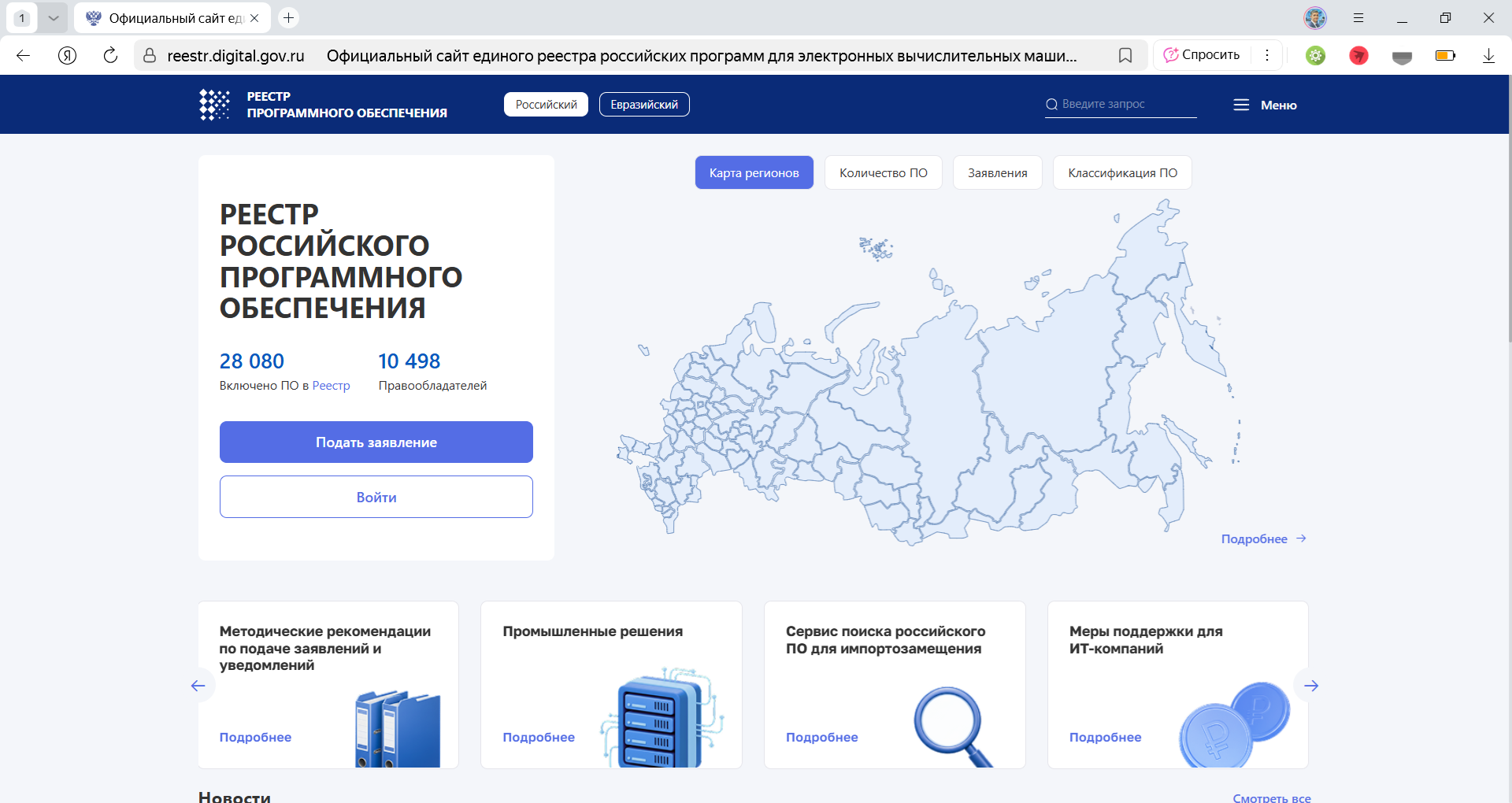Click the right carousel arrow for info cards
The width and height of the screenshot is (1512, 803).
click(x=1310, y=686)
